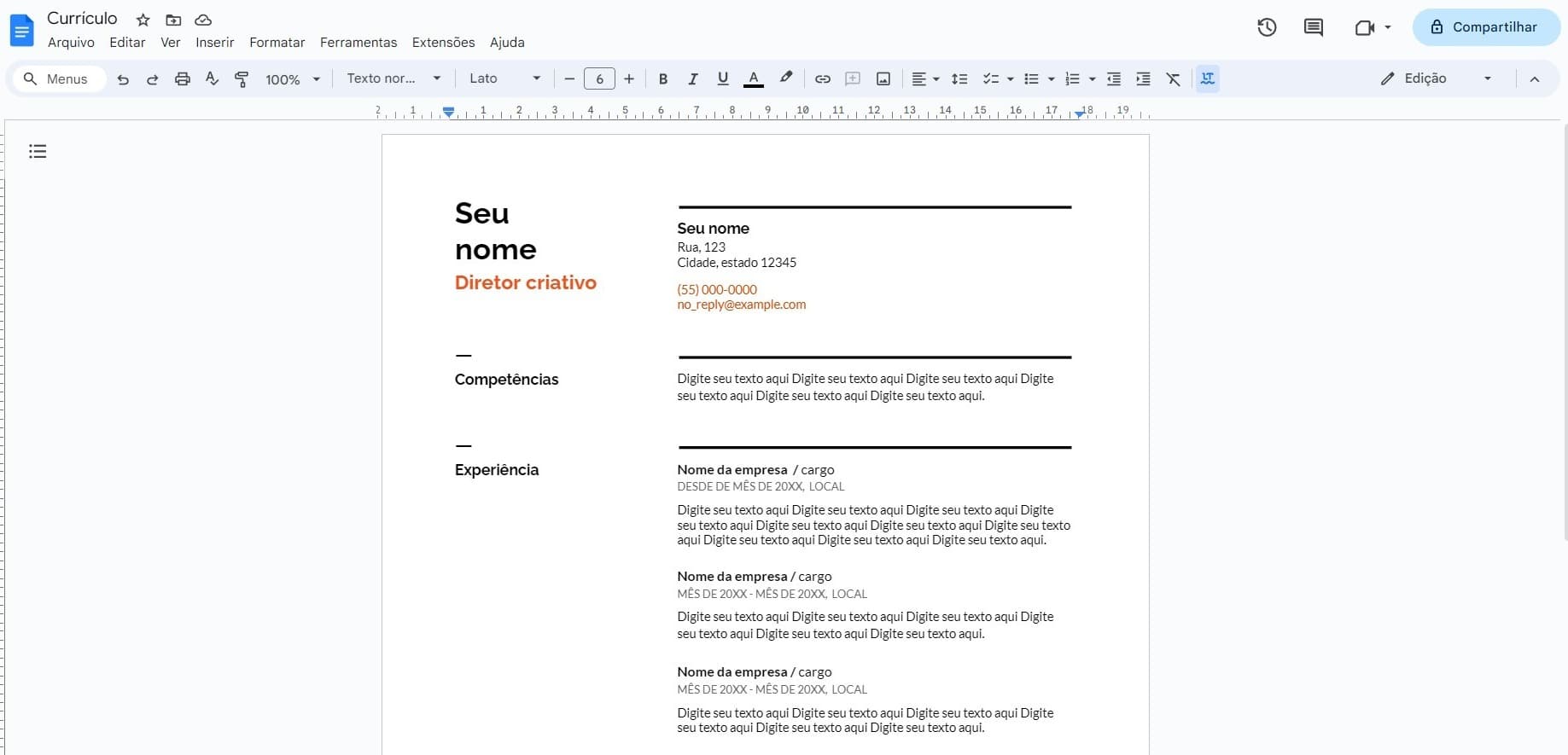Viewport: 1568px width, 755px height.
Task: Open version history clock icon
Action: (1267, 27)
